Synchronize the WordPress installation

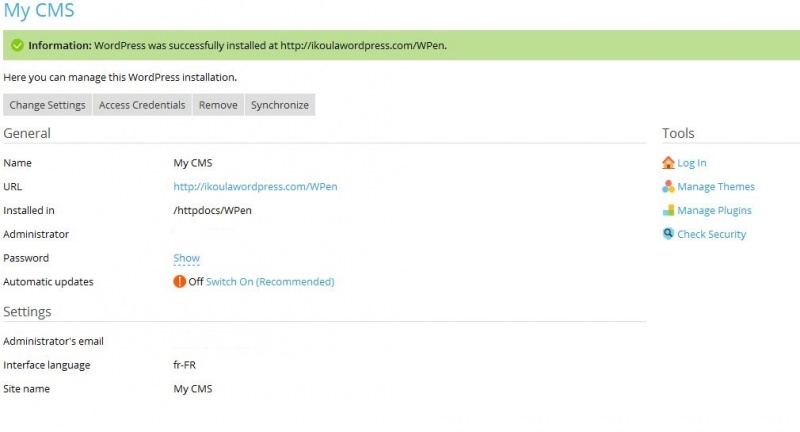[280, 105]
